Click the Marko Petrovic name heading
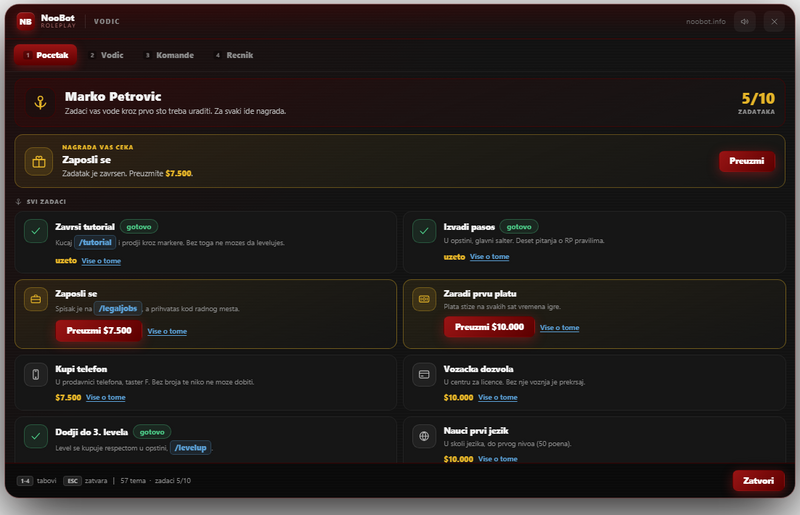This screenshot has width=800, height=515. click(x=113, y=96)
